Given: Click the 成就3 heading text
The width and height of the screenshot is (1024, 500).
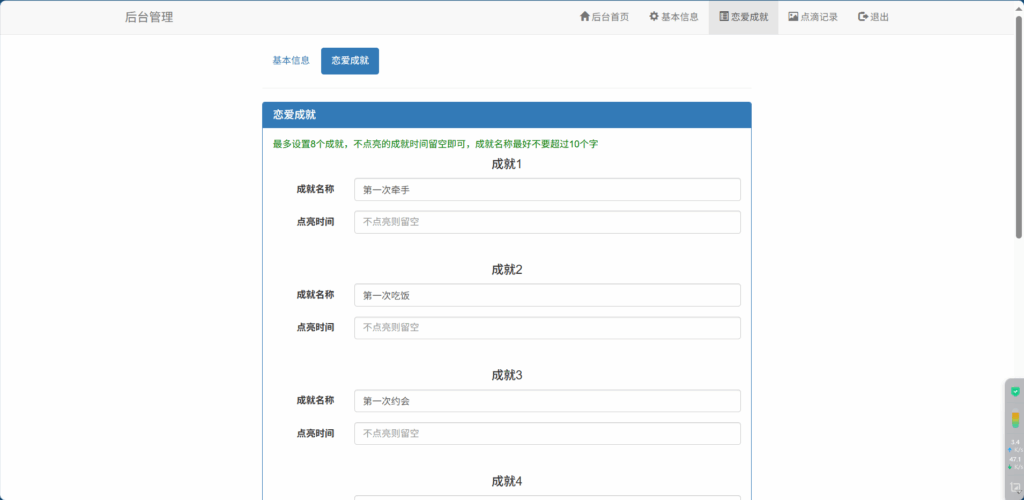Looking at the screenshot, I should (507, 376).
